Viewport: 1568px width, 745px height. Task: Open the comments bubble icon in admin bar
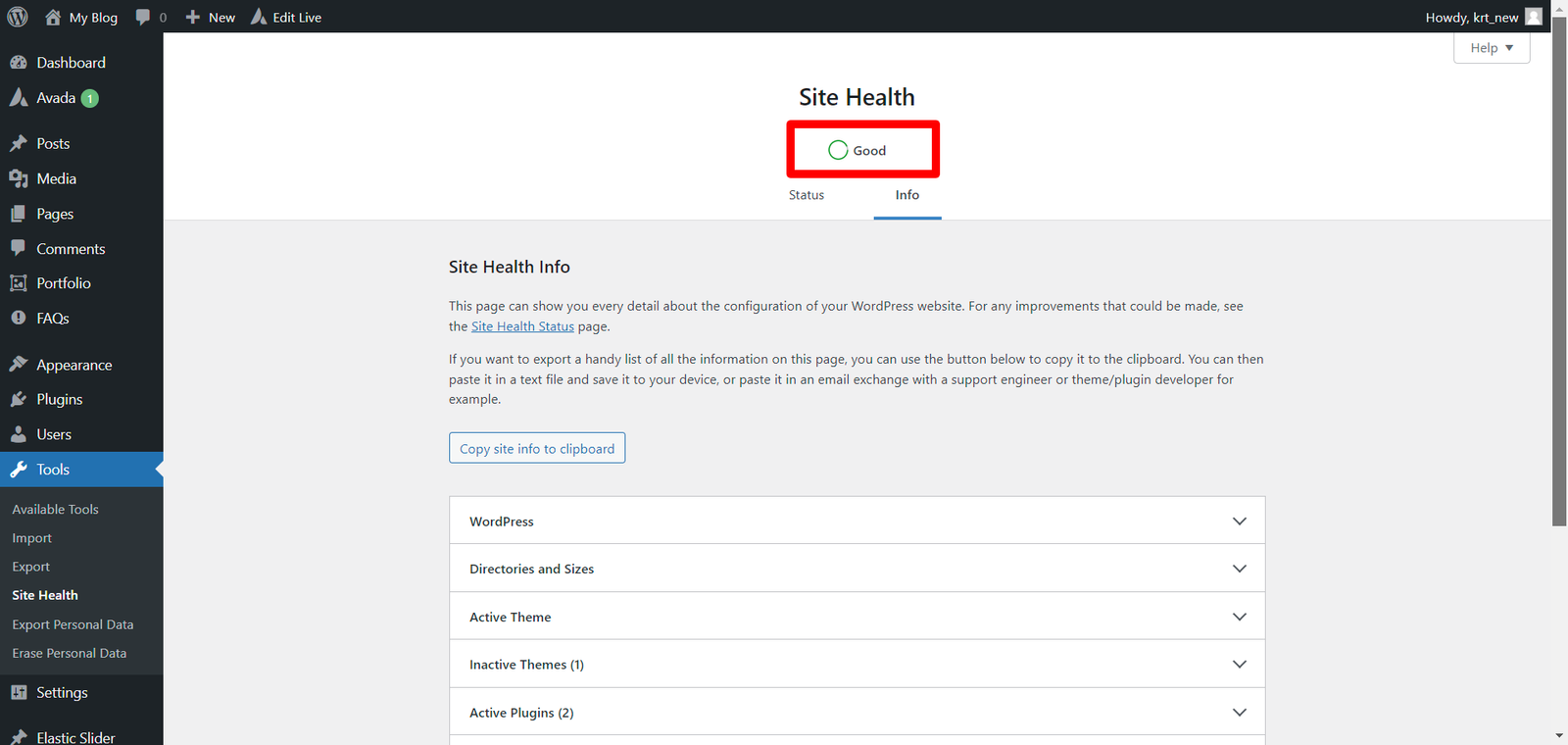coord(143,17)
